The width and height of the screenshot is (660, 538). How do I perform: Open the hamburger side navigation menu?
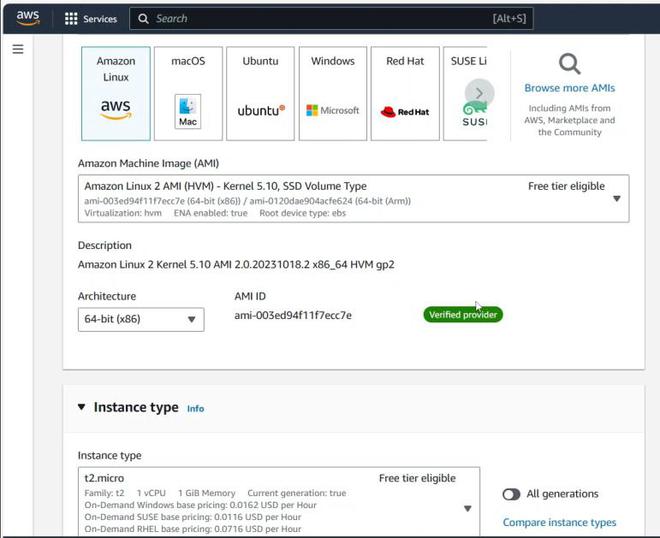[18, 49]
